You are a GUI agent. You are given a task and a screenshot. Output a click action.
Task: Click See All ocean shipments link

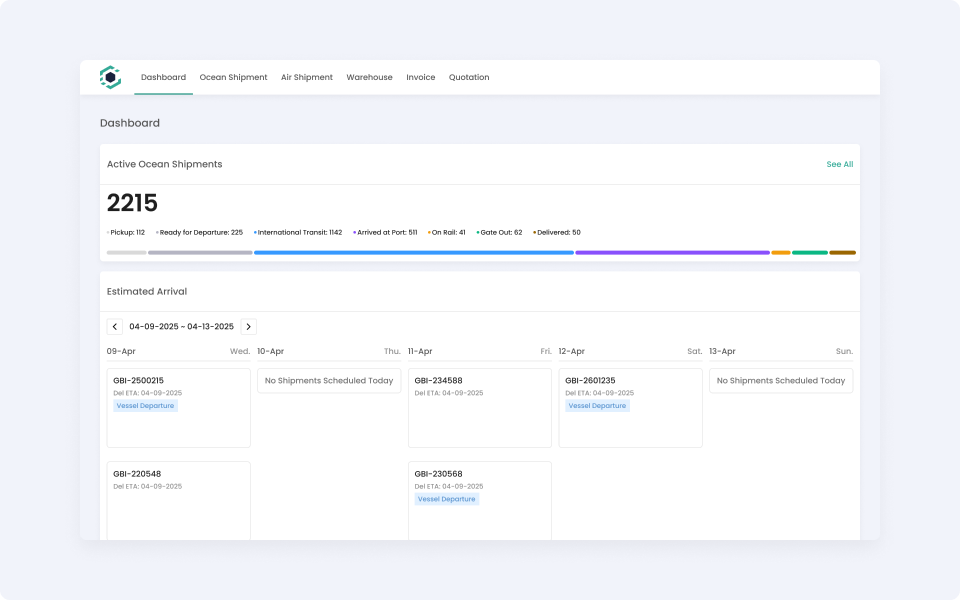tap(839, 164)
